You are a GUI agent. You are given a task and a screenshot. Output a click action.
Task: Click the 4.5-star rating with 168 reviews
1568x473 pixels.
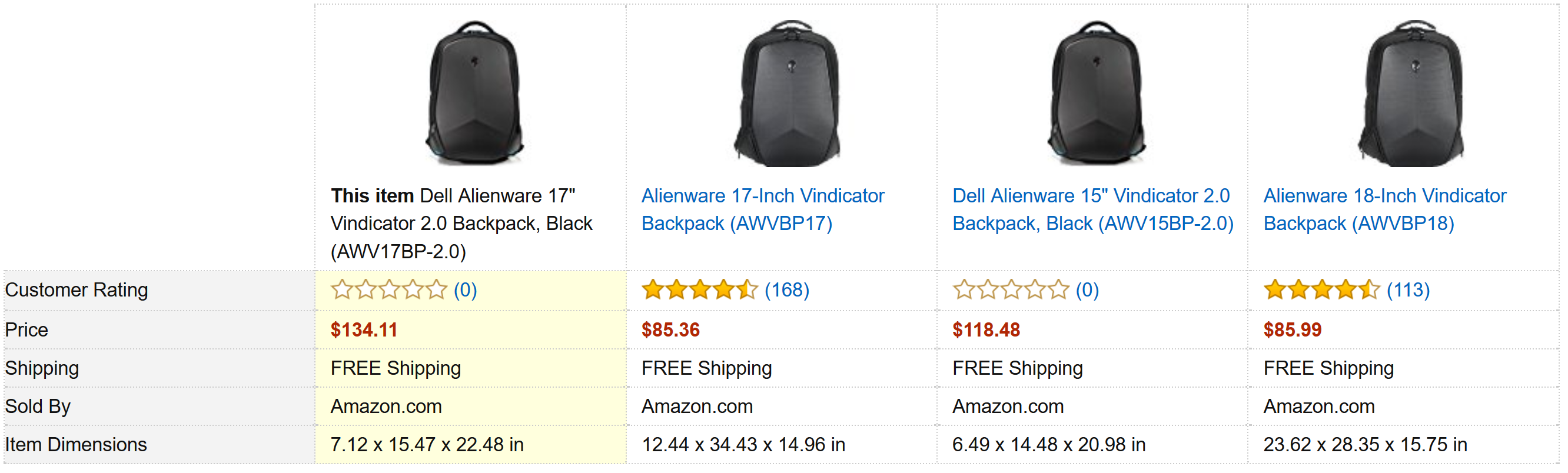tap(700, 290)
